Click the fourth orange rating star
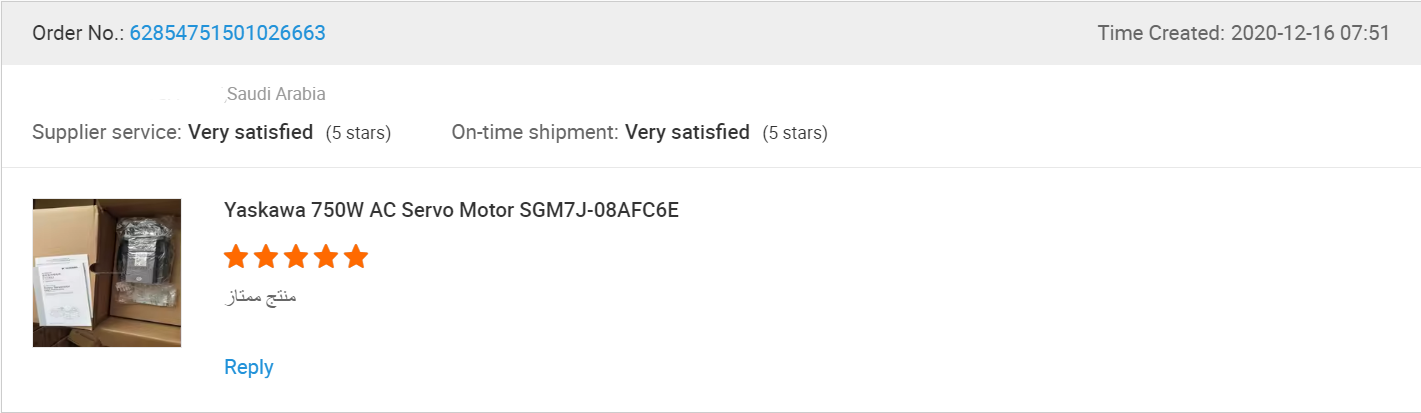This screenshot has height=413, width=1421. (326, 257)
